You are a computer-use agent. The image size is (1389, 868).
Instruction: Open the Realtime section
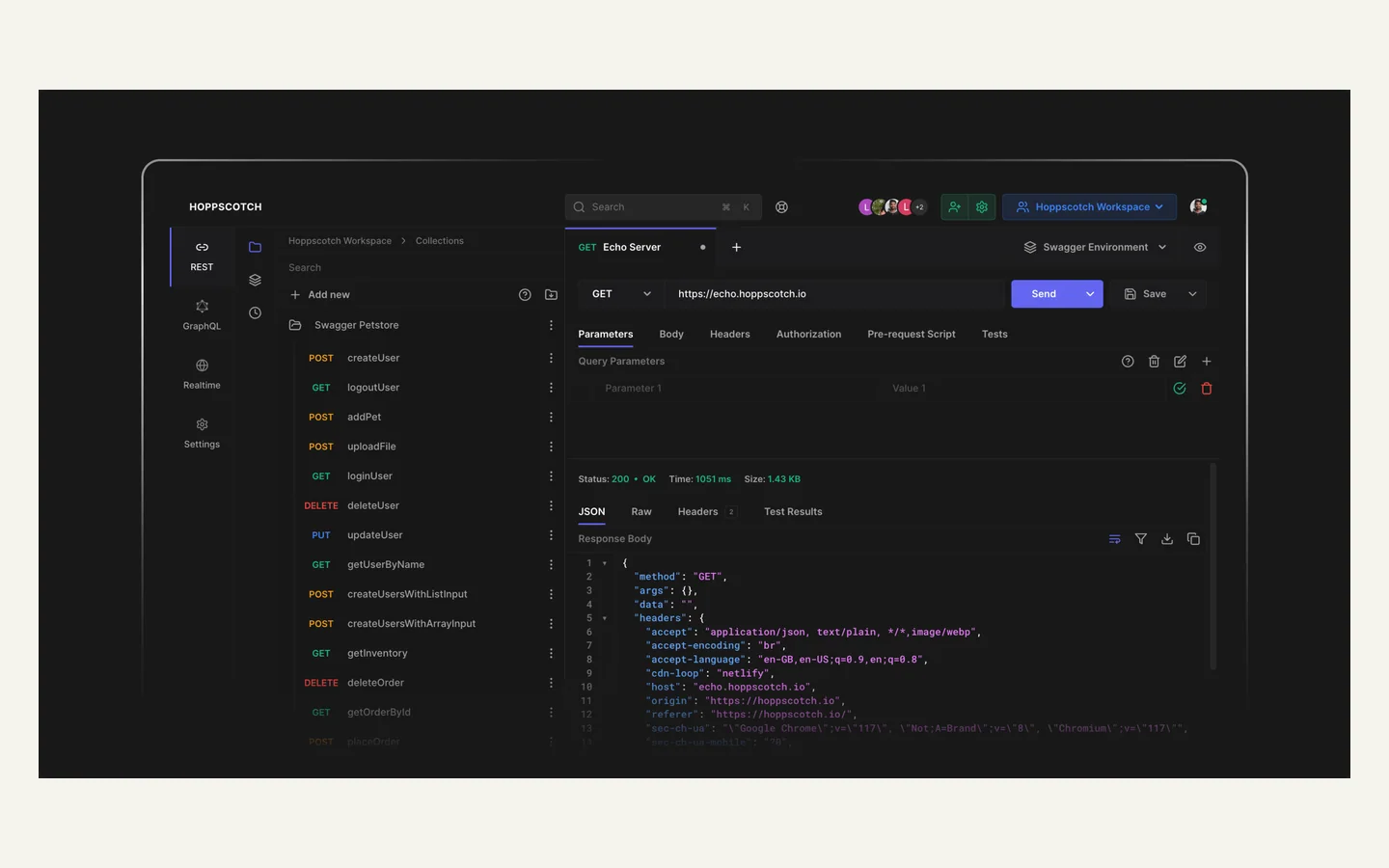click(x=202, y=374)
